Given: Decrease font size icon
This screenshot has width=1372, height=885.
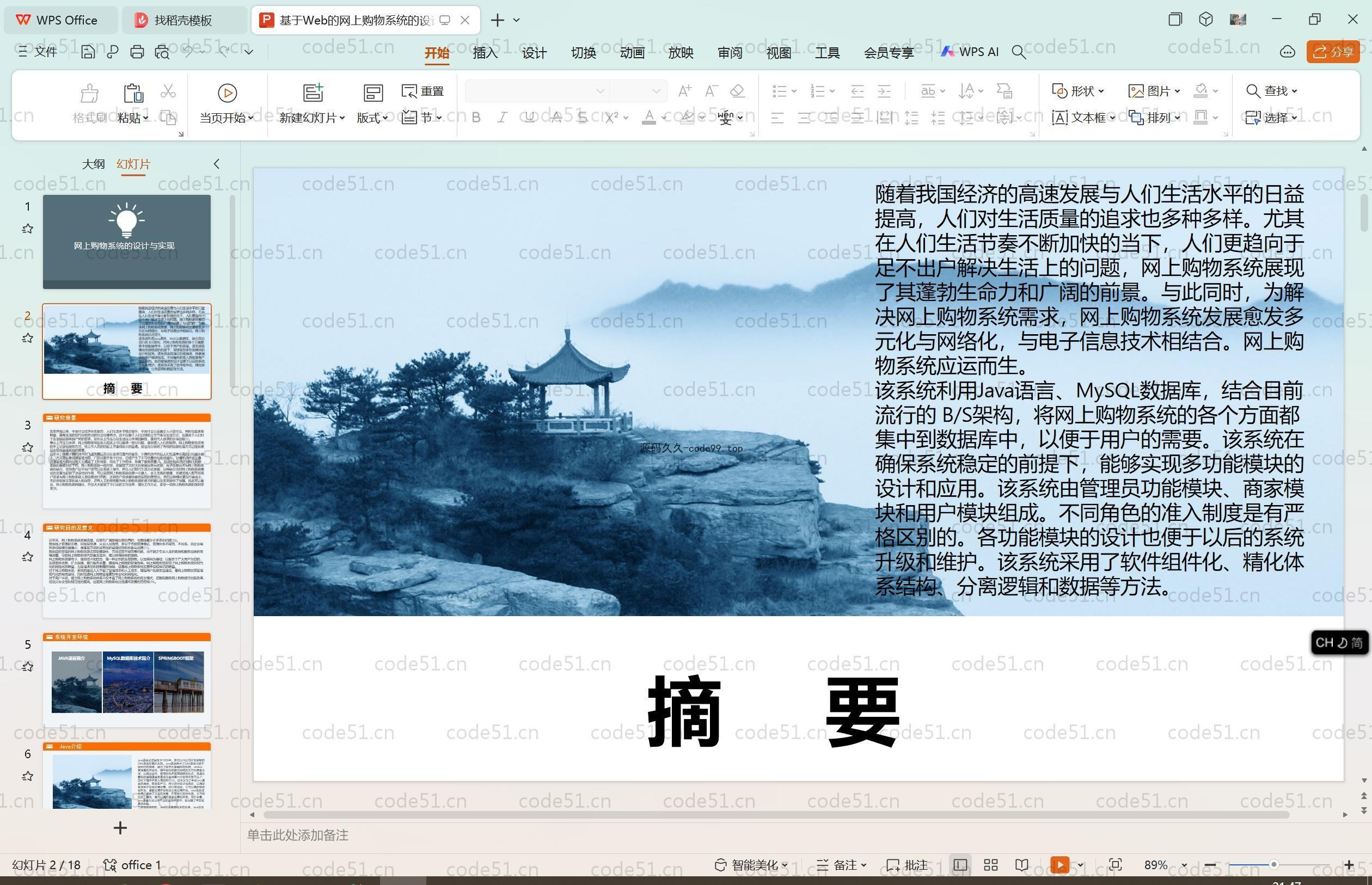Looking at the screenshot, I should tap(712, 91).
